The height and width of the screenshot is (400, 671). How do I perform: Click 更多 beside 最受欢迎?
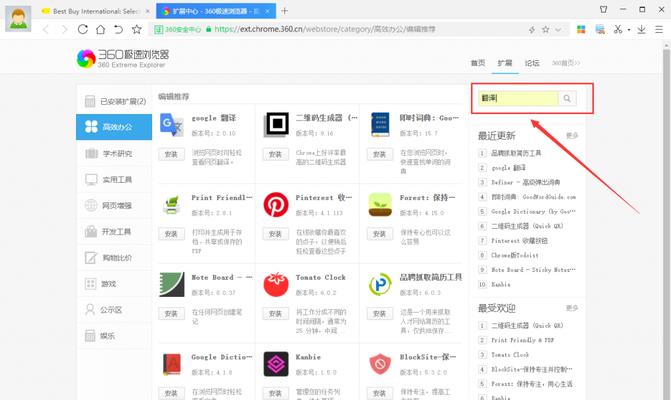pyautogui.click(x=572, y=308)
